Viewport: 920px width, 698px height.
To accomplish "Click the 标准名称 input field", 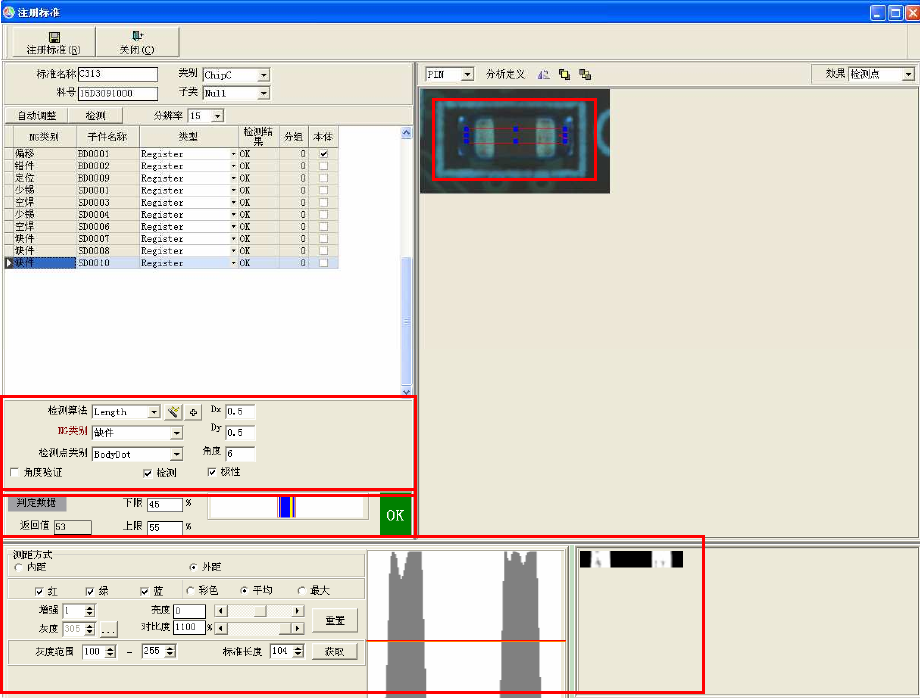I will pos(117,75).
